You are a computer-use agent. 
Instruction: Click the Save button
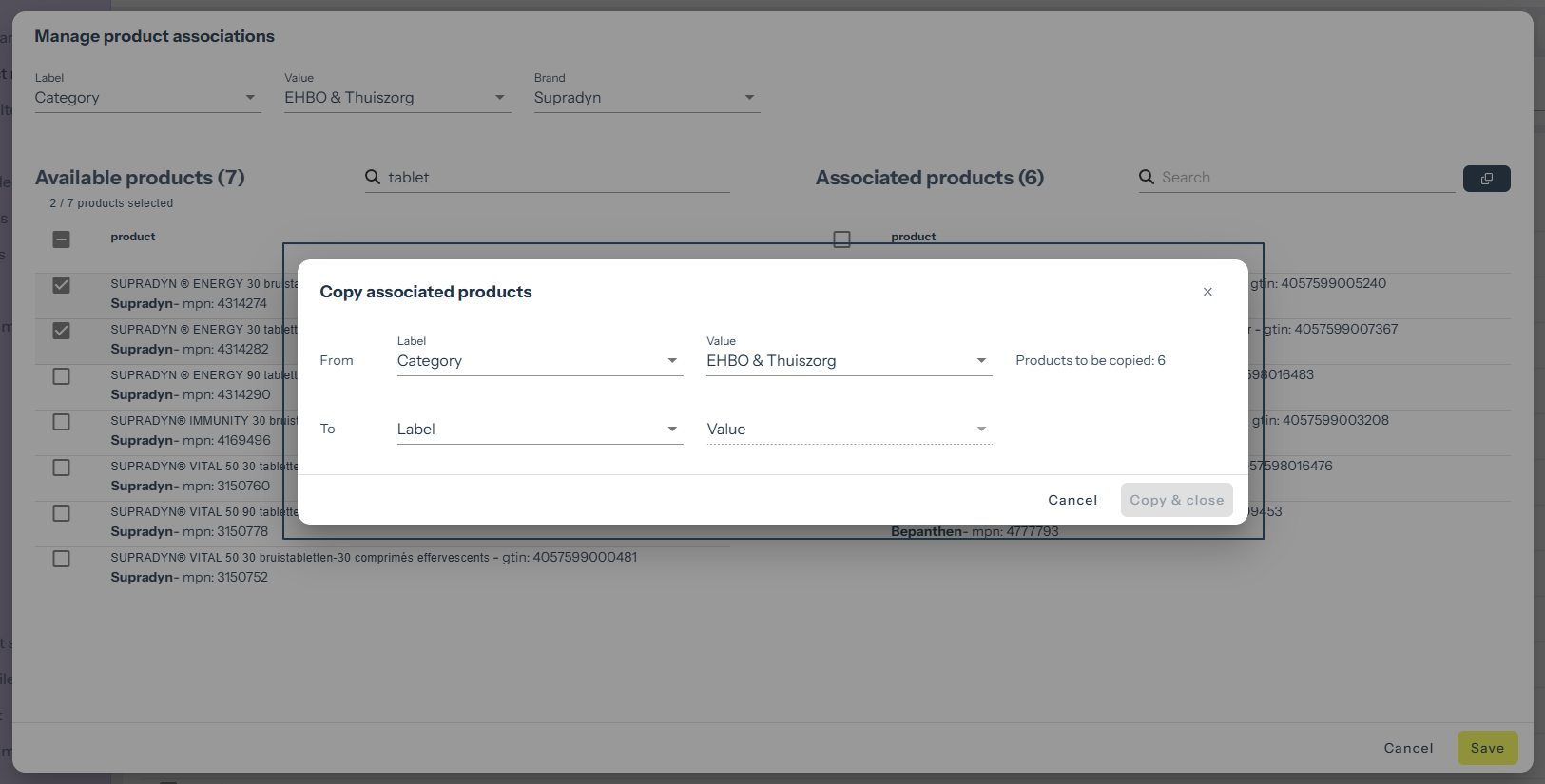pos(1487,748)
